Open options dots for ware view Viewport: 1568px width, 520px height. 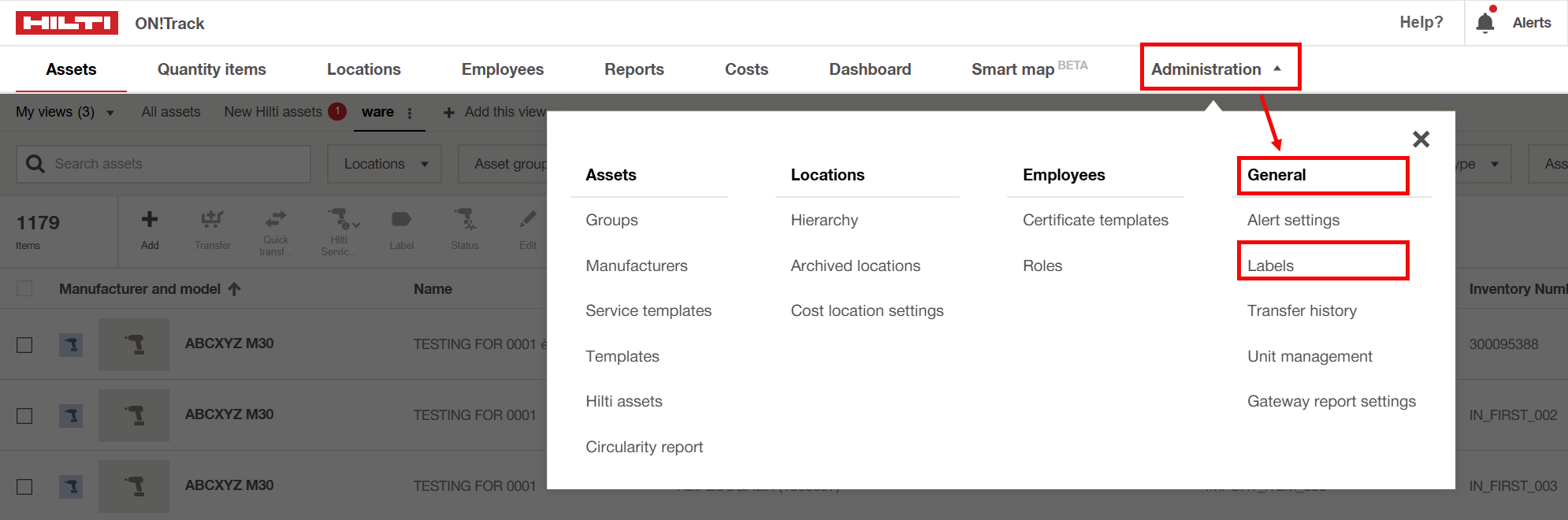click(x=410, y=113)
